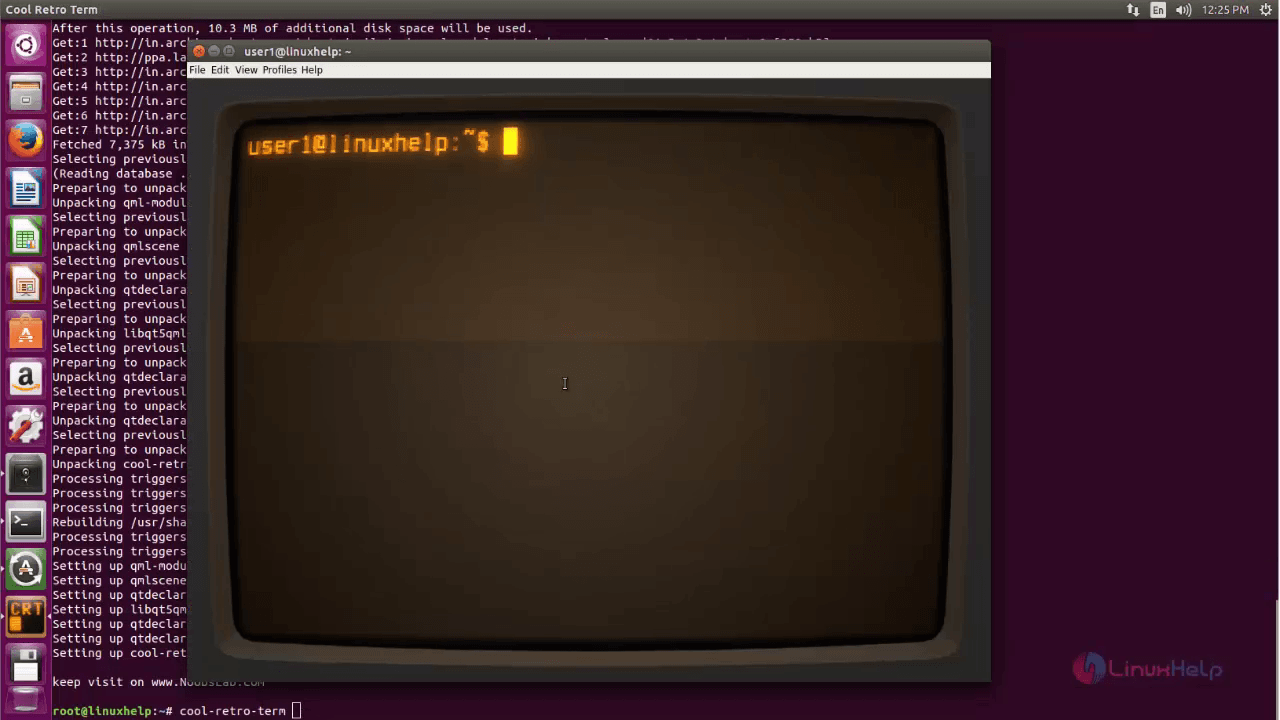Open the Edit menu in Cool Retro Term
The height and width of the screenshot is (720, 1280).
[x=220, y=70]
